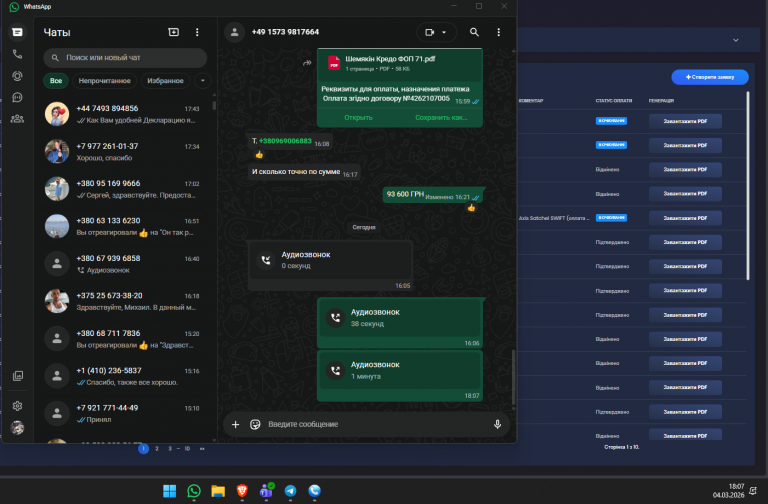Open chat with +380 68 711 7836

[x=125, y=339]
